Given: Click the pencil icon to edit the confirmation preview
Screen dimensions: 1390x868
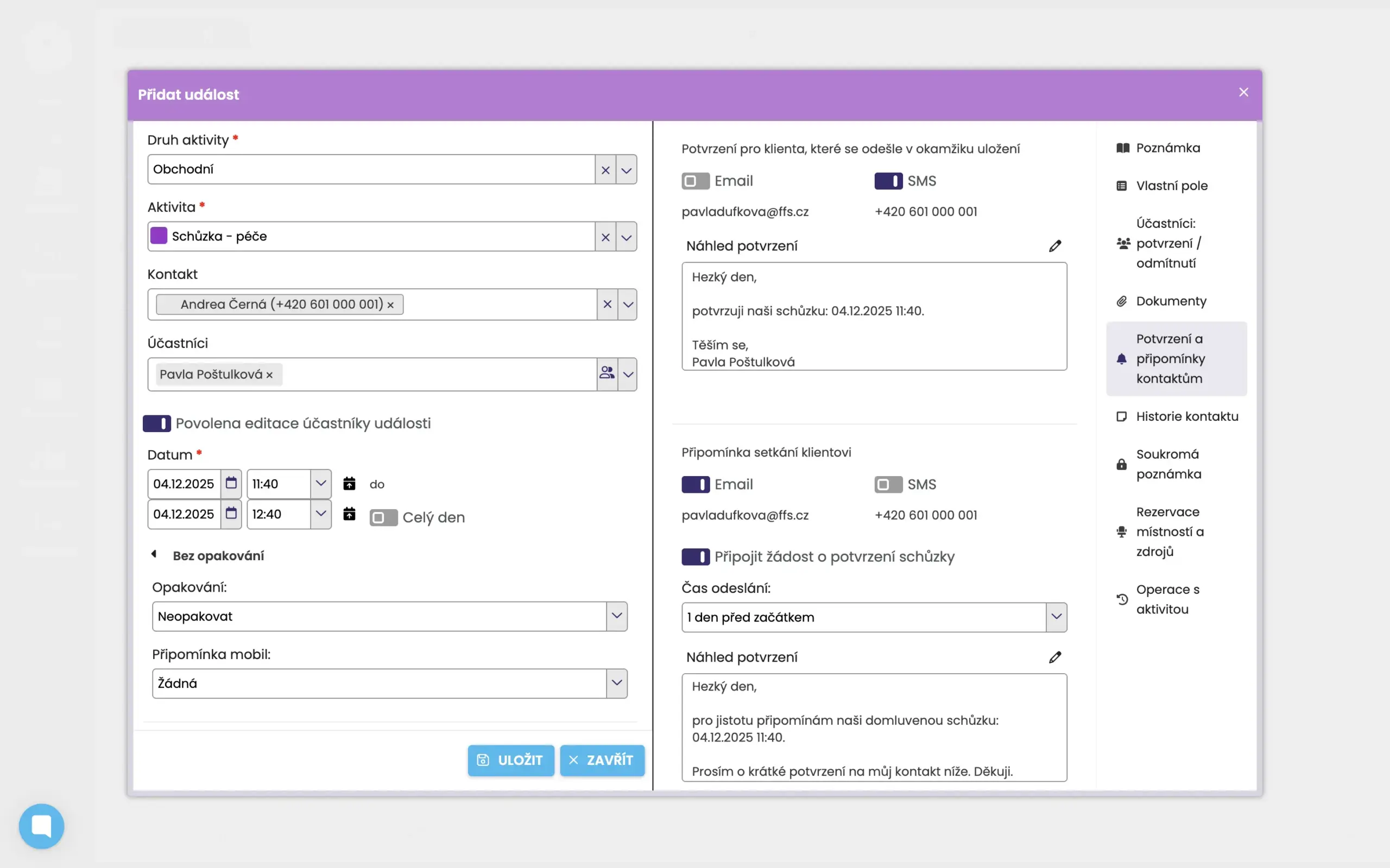Looking at the screenshot, I should (1054, 246).
